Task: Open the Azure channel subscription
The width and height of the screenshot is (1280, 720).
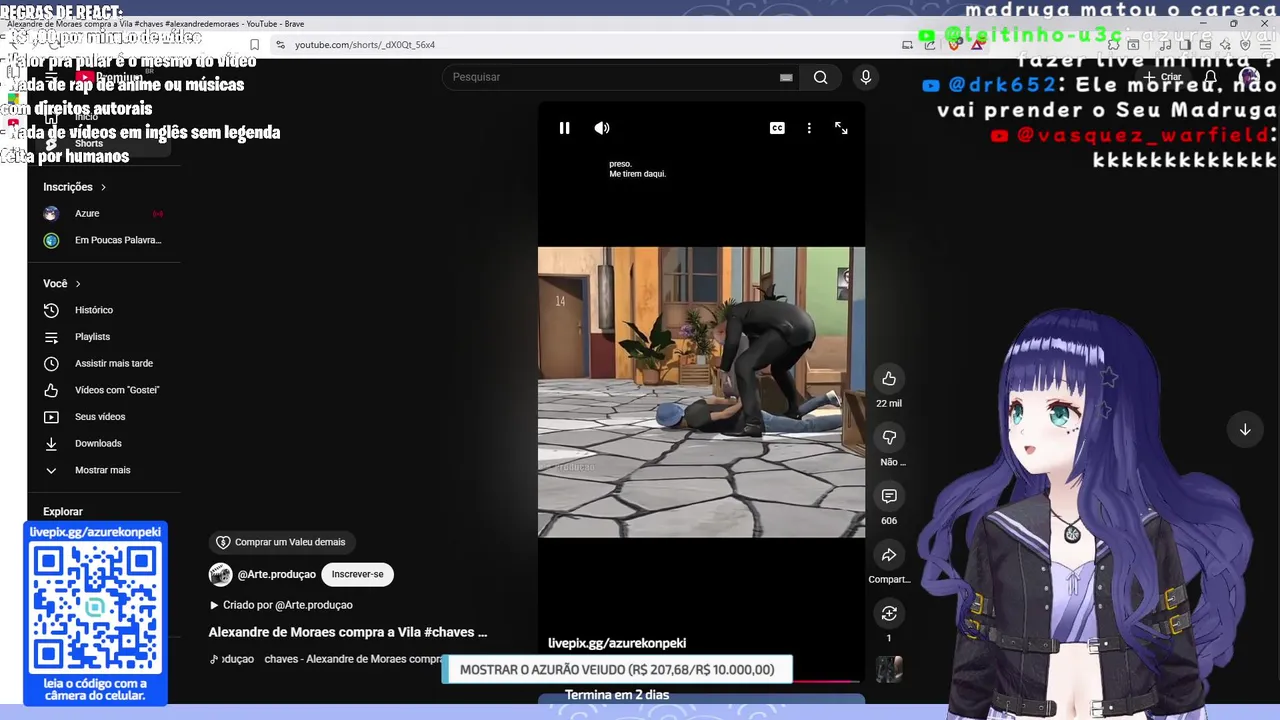Action: click(x=104, y=213)
